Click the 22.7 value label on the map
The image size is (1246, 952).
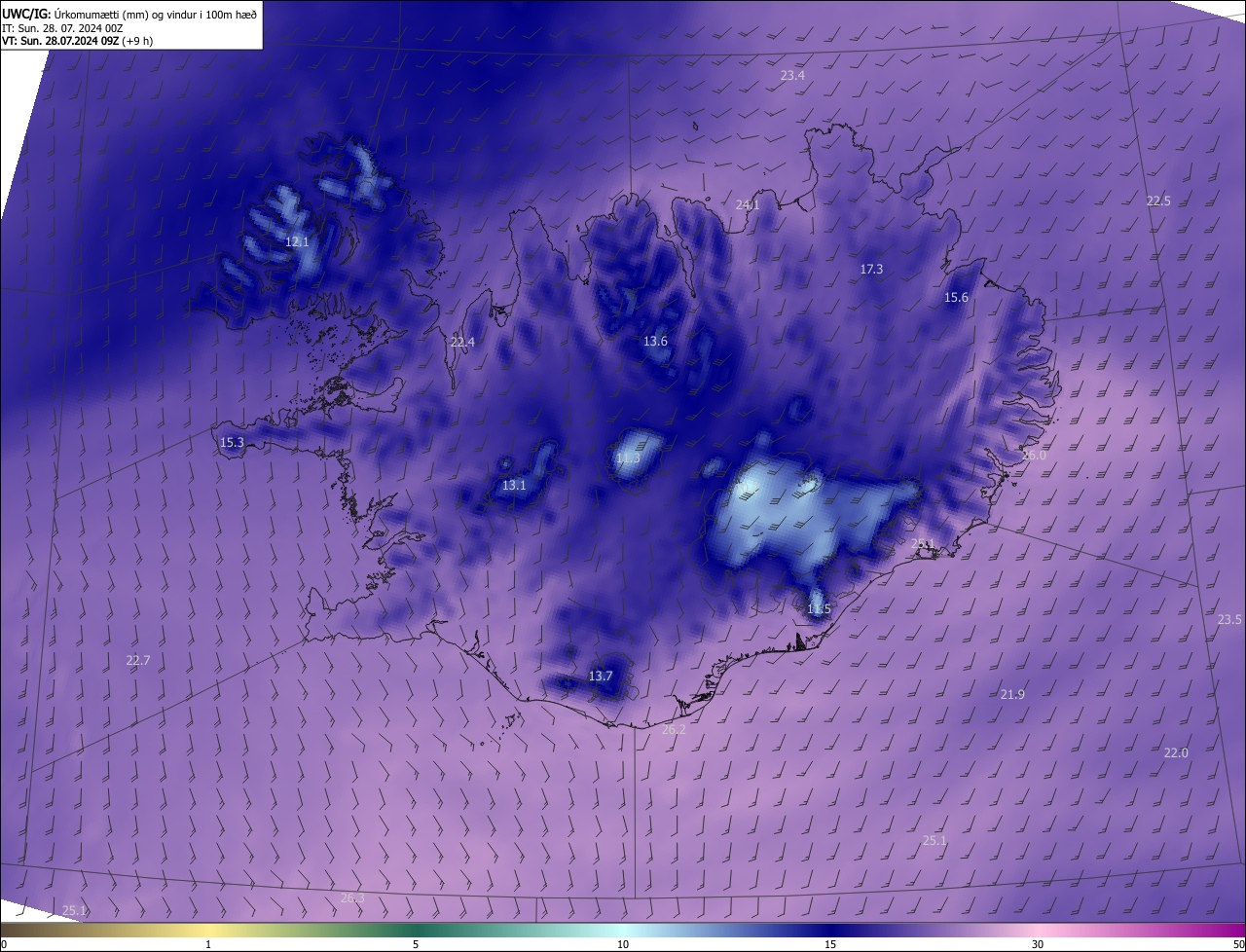click(x=138, y=660)
